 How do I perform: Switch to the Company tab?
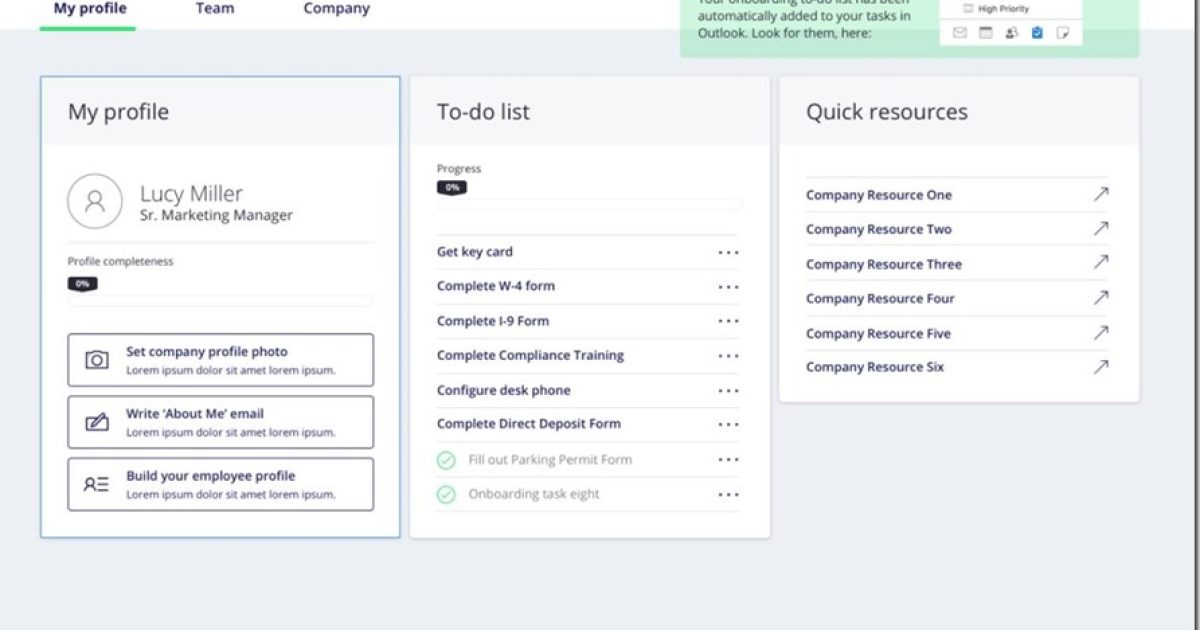pos(336,9)
